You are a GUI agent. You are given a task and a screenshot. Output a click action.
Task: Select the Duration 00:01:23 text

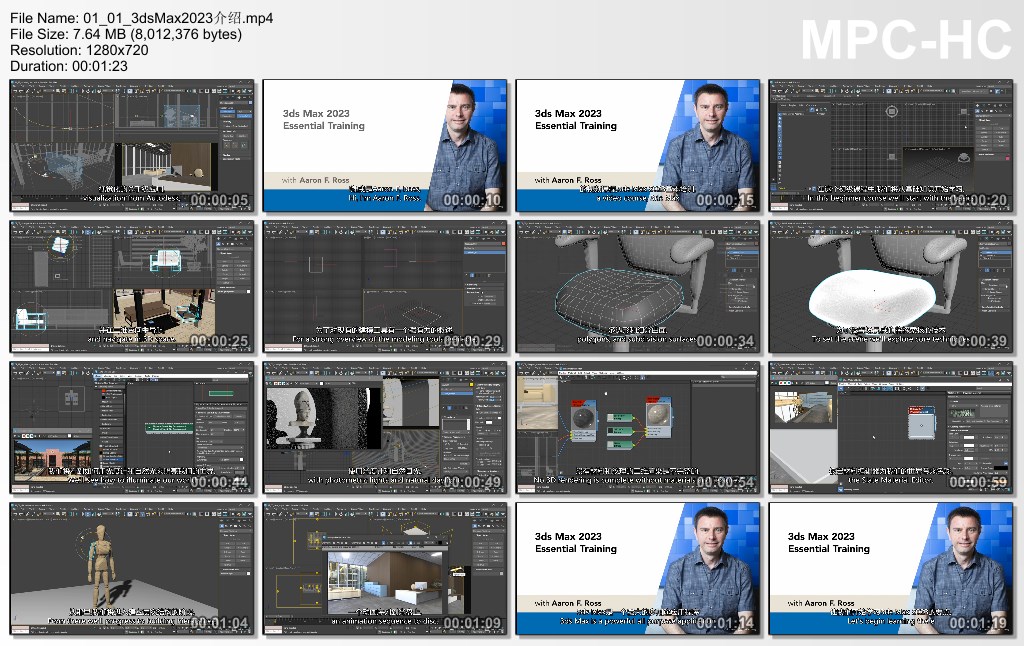[x=69, y=66]
